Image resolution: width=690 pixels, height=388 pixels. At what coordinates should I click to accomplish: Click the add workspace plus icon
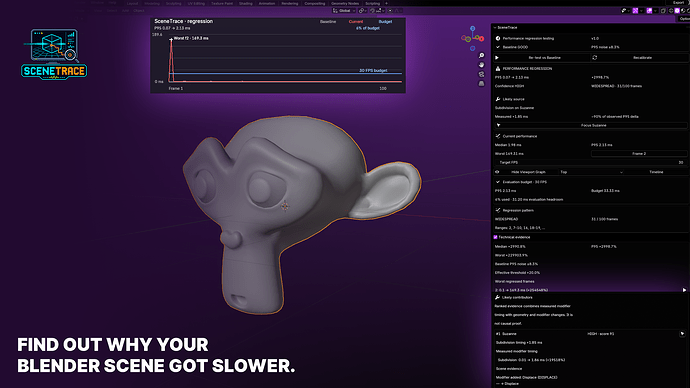386,4
